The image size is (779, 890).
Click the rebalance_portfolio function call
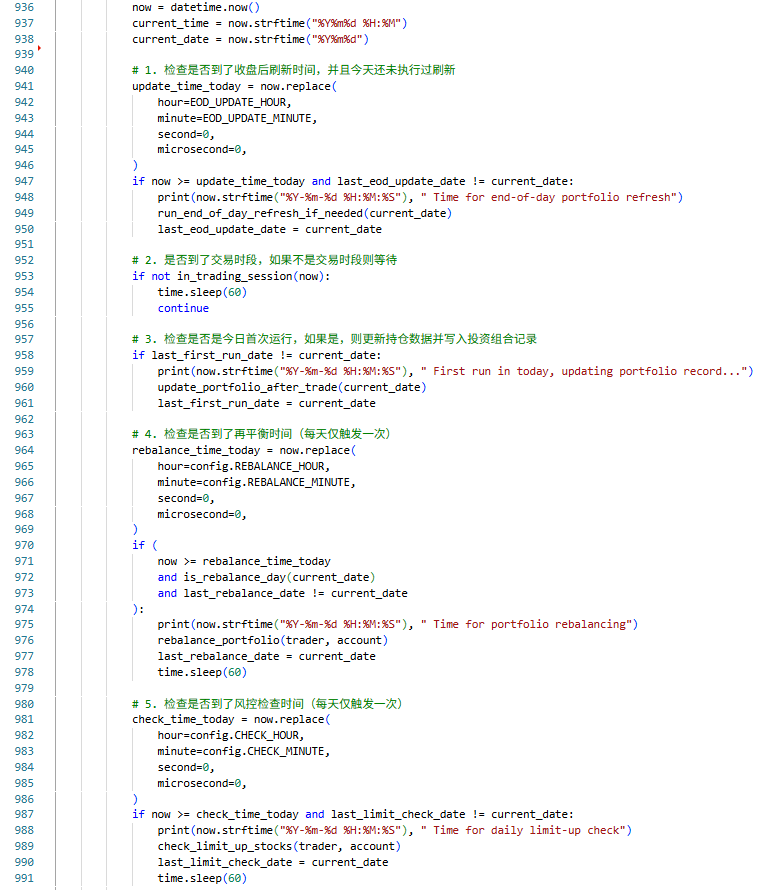click(218, 640)
